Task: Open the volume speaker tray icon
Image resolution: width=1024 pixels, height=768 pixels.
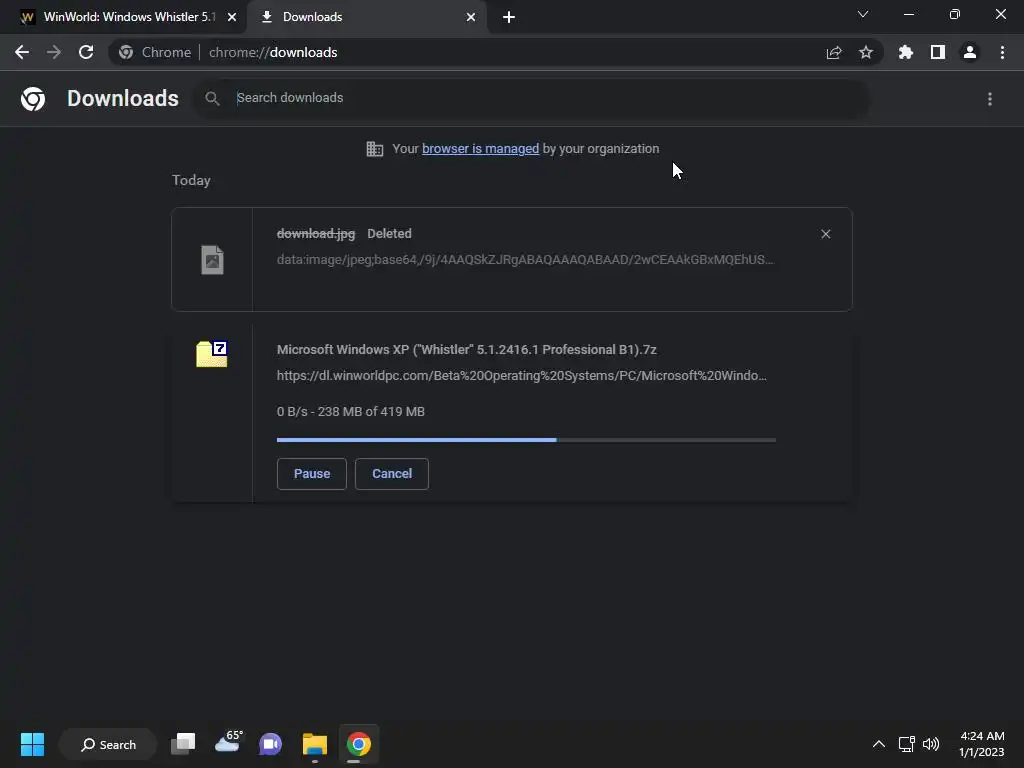Action: pos(931,744)
